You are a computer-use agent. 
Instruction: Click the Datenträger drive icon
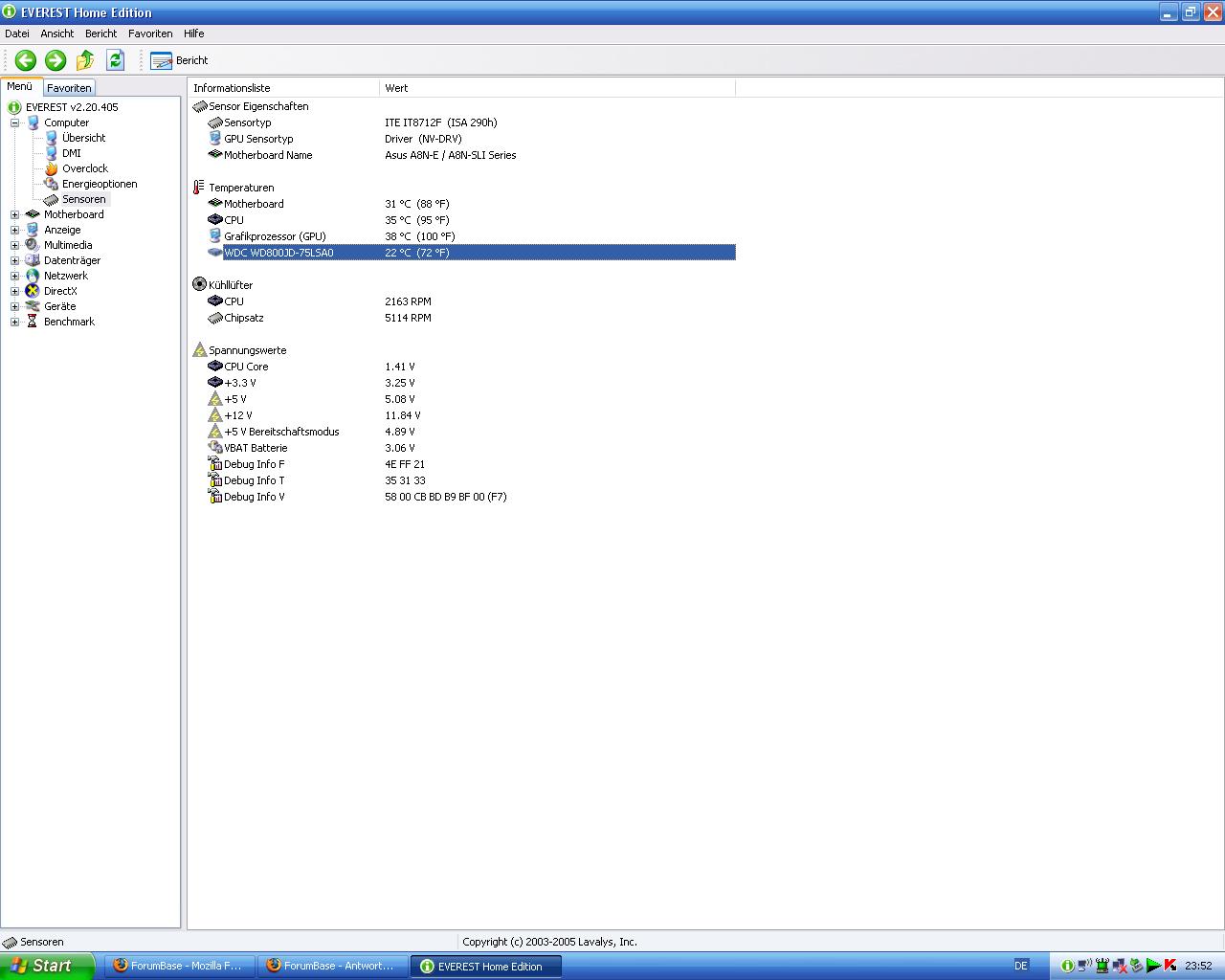click(x=33, y=260)
